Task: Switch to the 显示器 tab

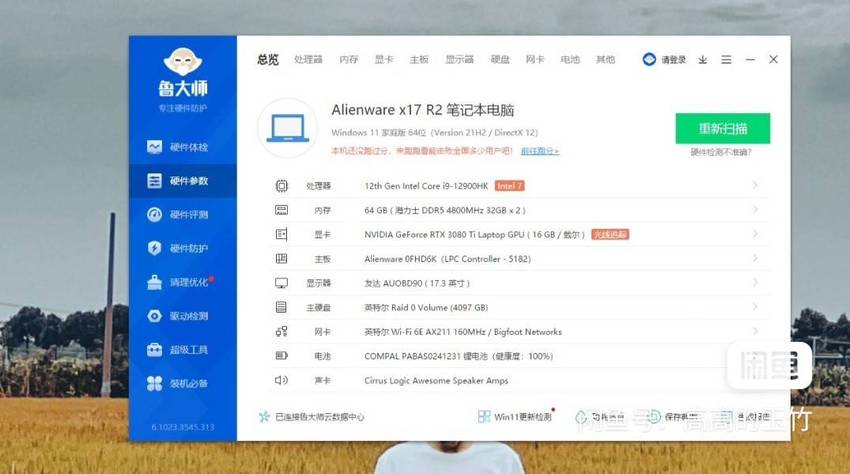Action: (459, 60)
